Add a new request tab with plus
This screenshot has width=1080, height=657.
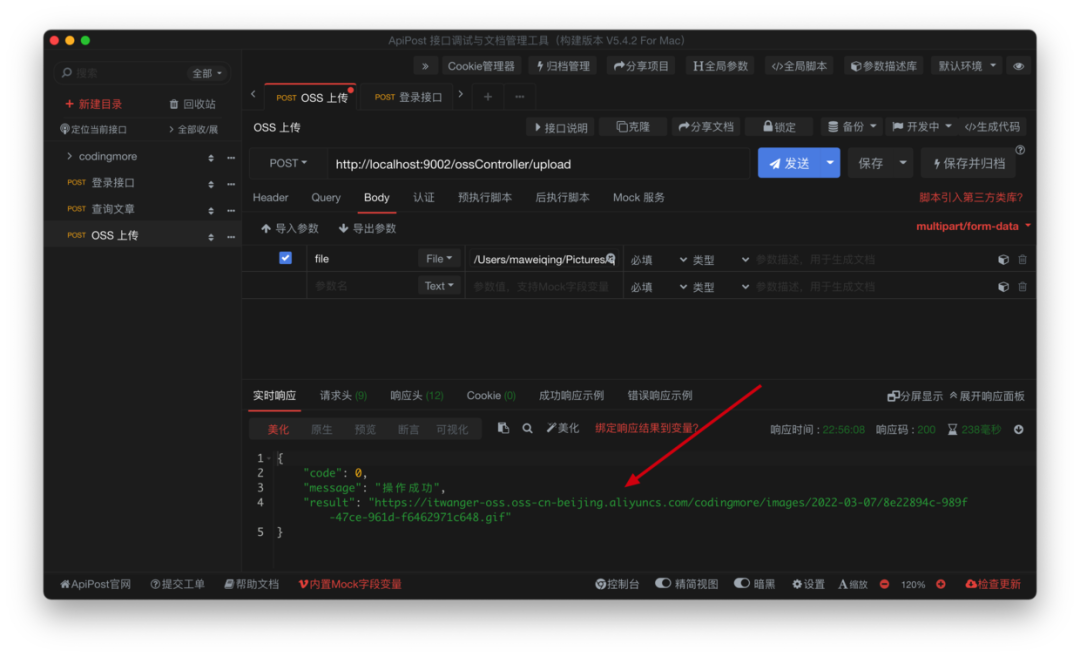pyautogui.click(x=488, y=96)
